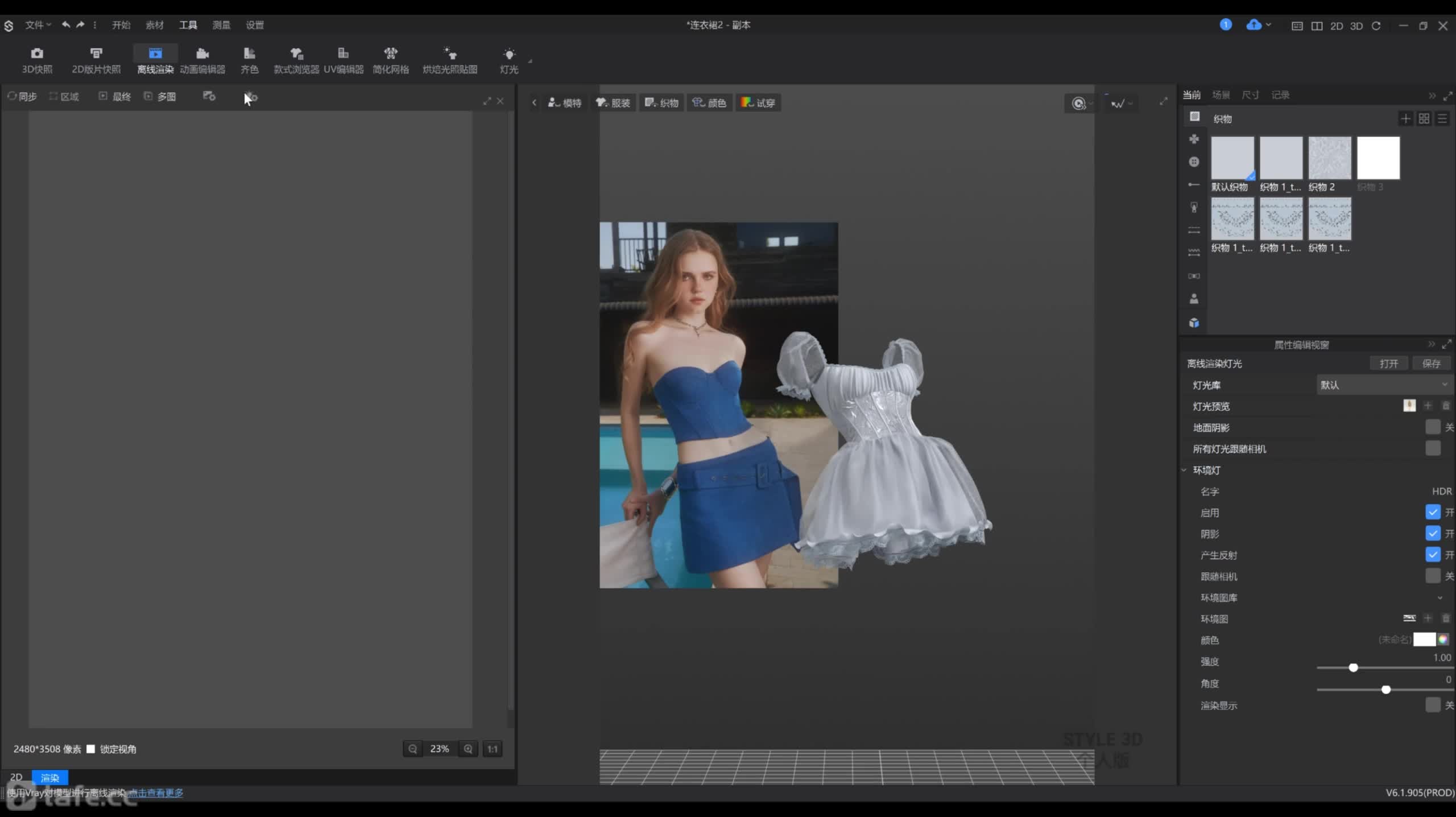1456x817 pixels.
Task: Add a new fabric with plus icon
Action: coord(1405,118)
